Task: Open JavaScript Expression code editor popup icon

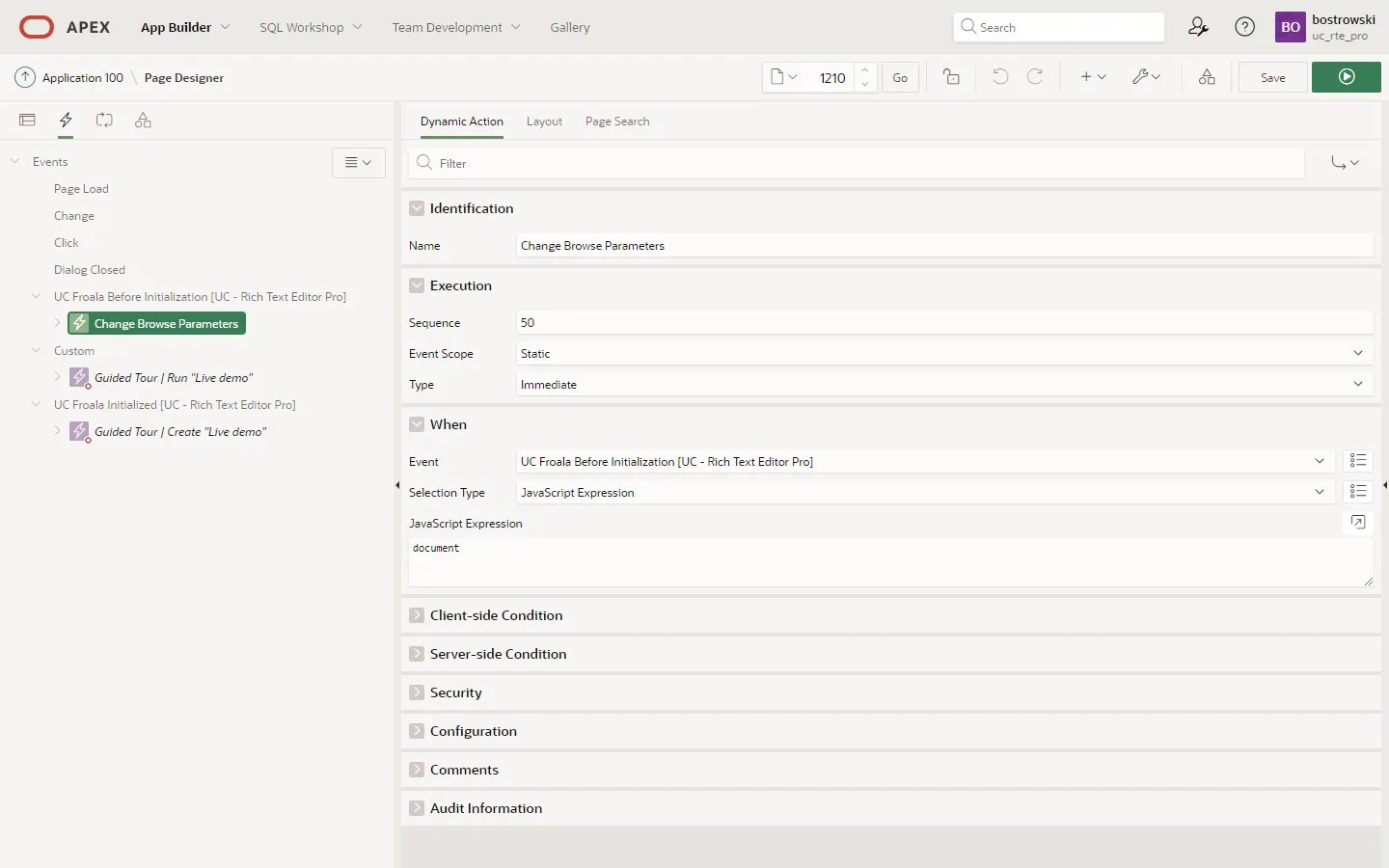Action: click(1357, 523)
